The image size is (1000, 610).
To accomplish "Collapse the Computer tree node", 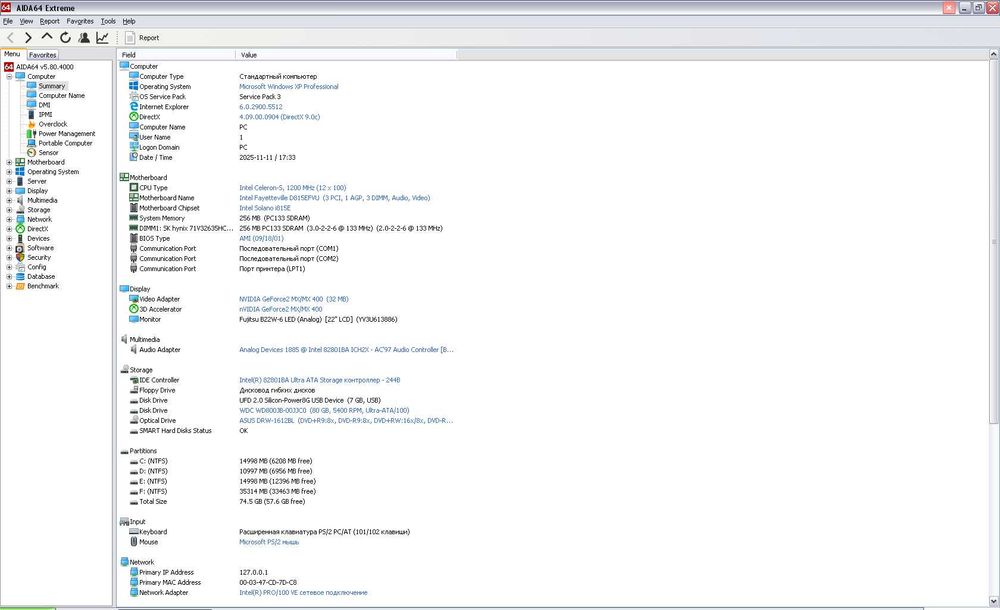I will (10, 77).
